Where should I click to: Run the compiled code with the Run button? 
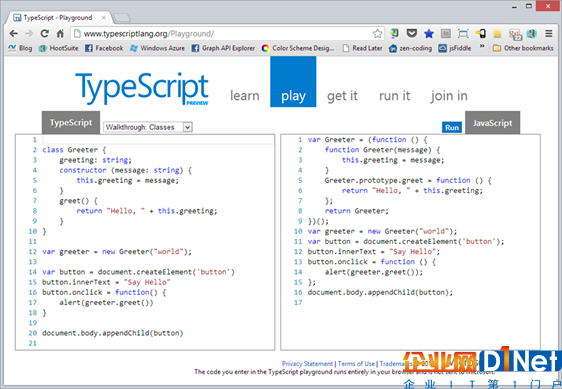click(x=452, y=128)
